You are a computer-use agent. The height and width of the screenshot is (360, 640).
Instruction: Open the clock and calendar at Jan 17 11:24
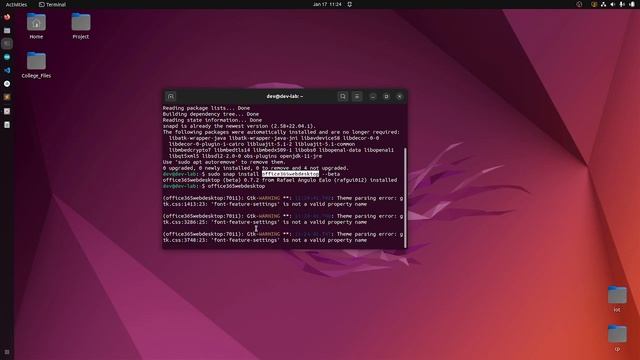click(327, 4)
